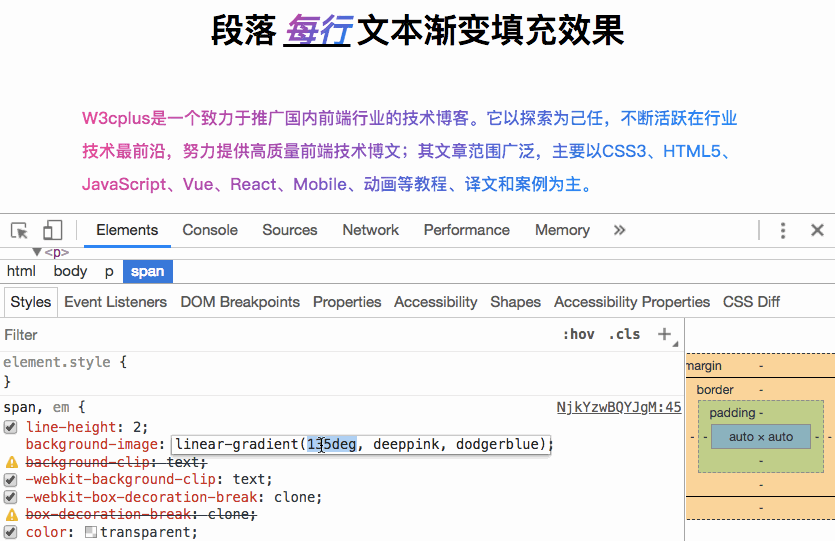Image resolution: width=835 pixels, height=541 pixels.
Task: Uncheck the color property
Action: click(x=10, y=532)
